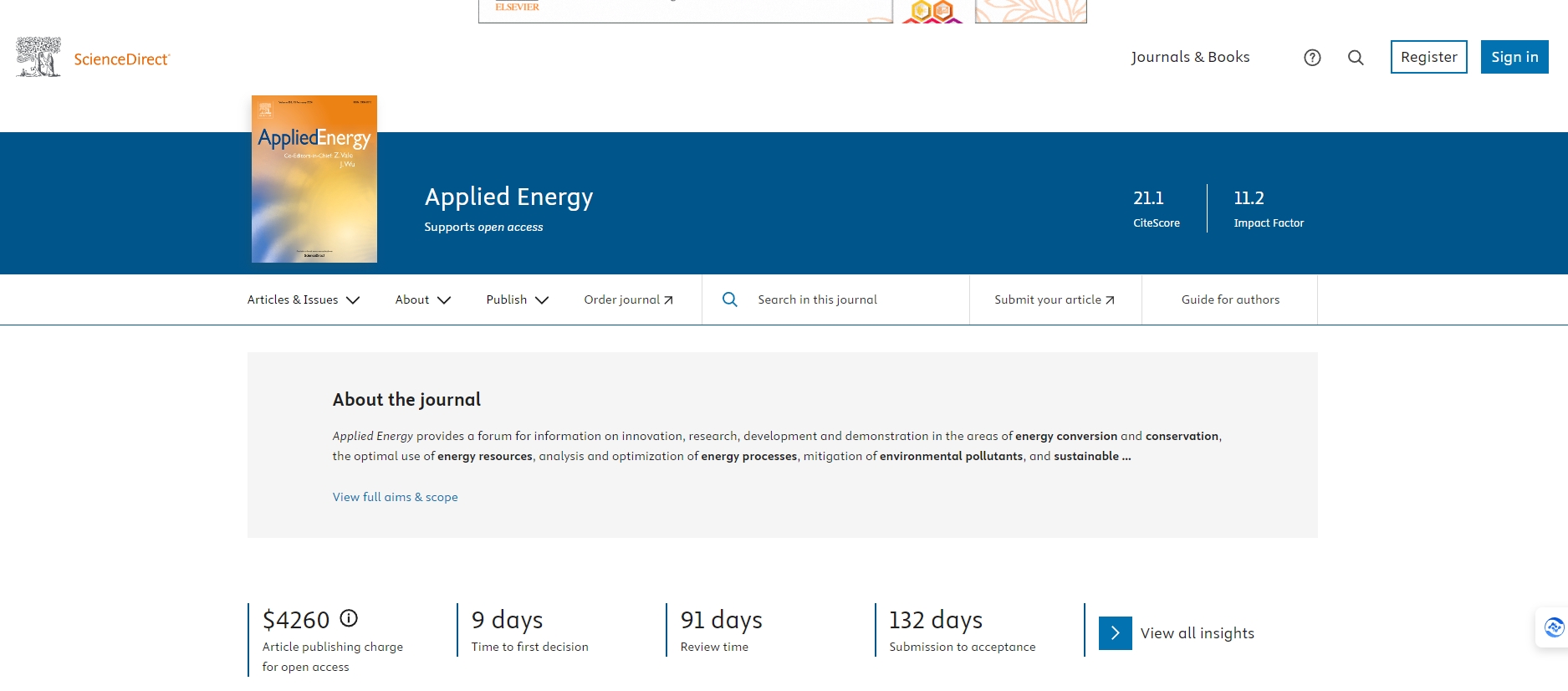Click the 91 days review time stat
1568x691 pixels.
click(x=721, y=630)
